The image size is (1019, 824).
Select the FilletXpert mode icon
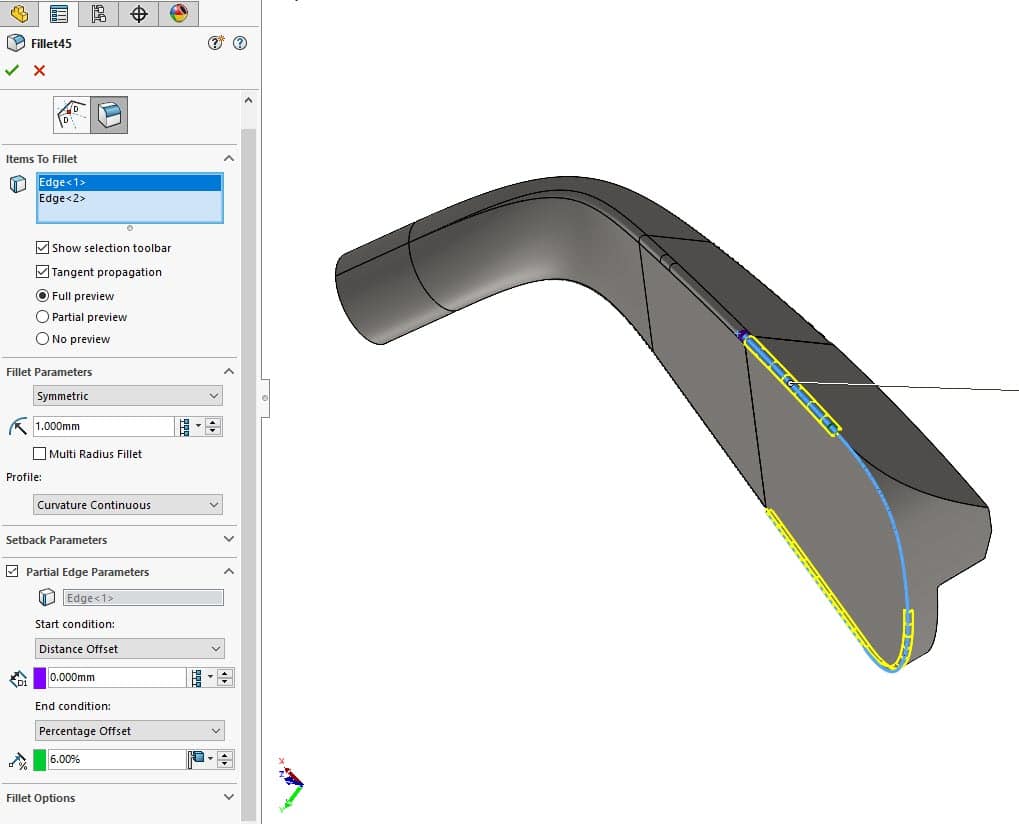[72, 116]
